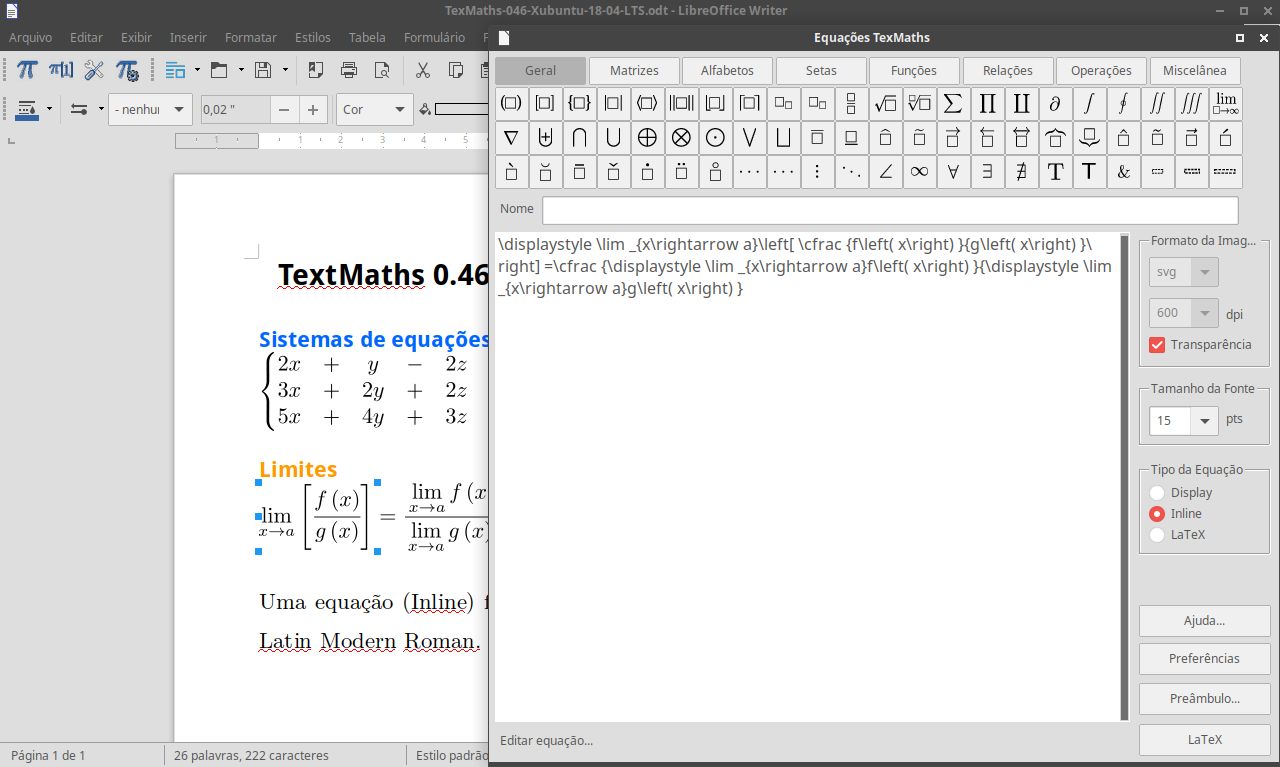Switch to the Operações tab
The height and width of the screenshot is (767, 1280).
pyautogui.click(x=1101, y=71)
